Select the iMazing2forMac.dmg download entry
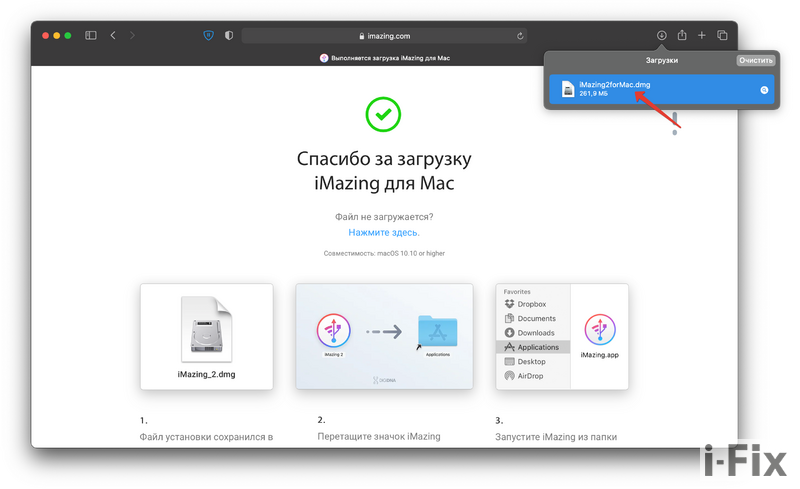This screenshot has height=489, width=800. (x=640, y=89)
